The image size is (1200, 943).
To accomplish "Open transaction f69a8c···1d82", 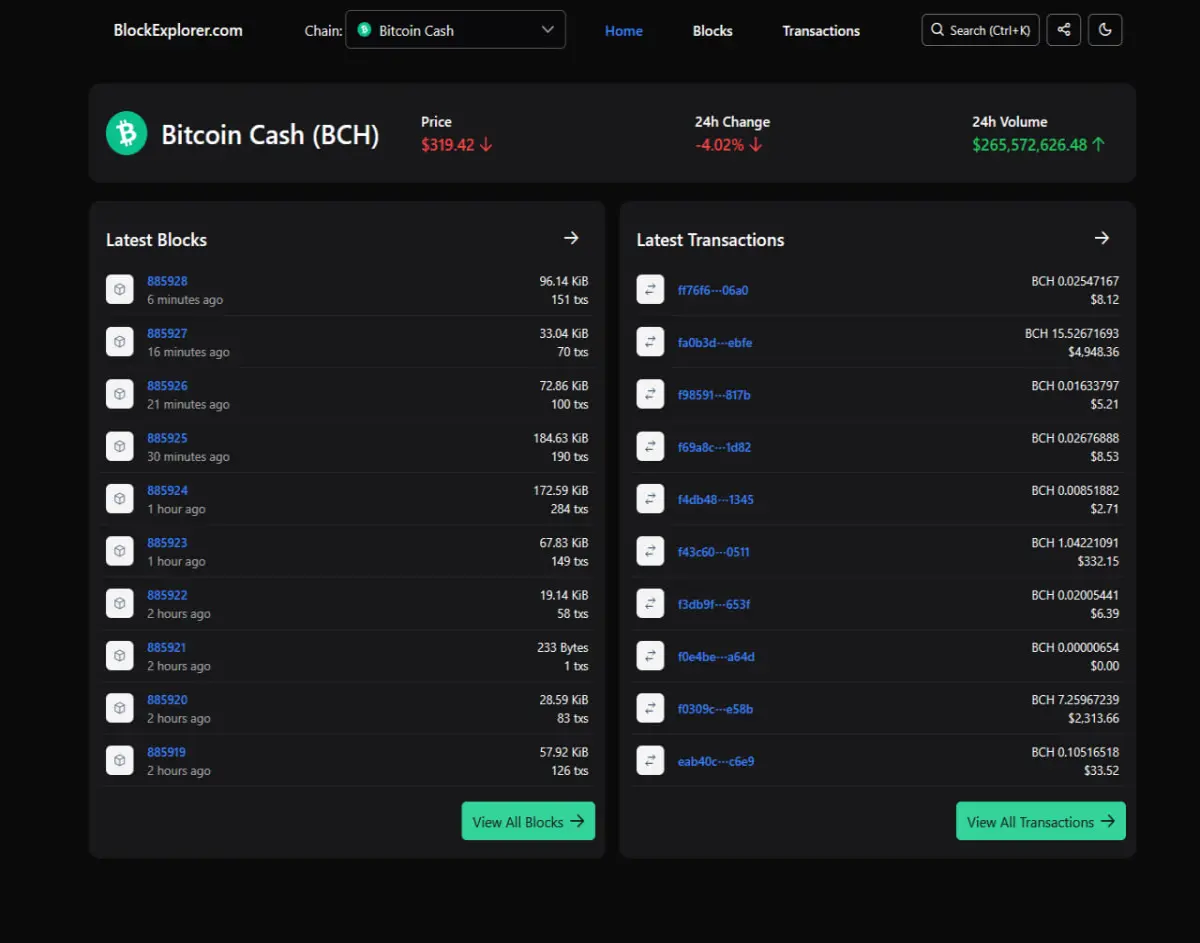I will coord(714,447).
